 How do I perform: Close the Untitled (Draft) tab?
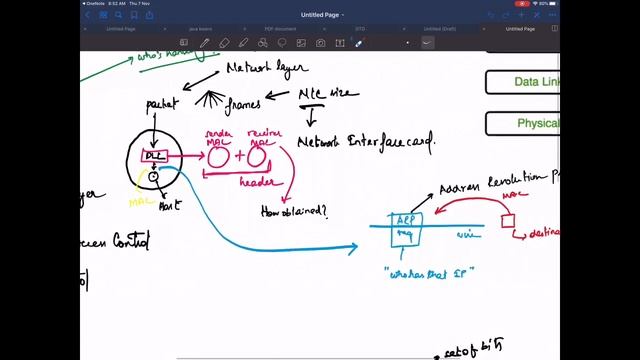point(404,29)
